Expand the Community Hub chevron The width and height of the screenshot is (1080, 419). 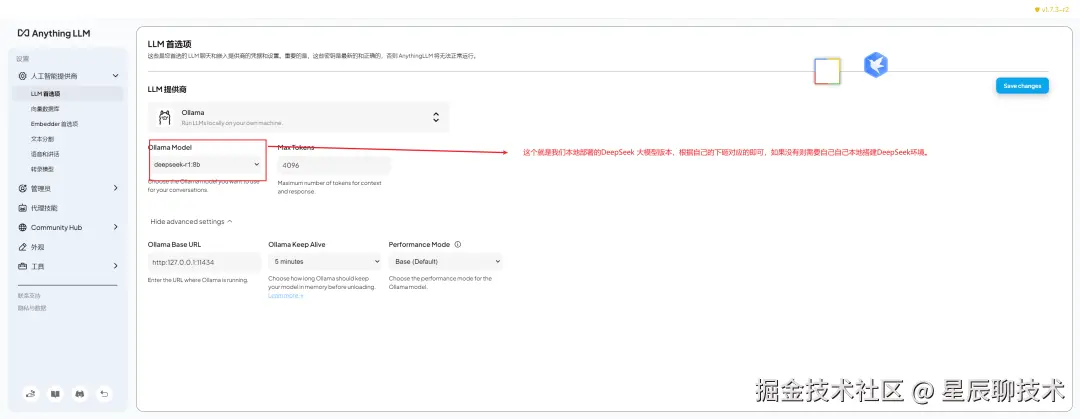coord(115,227)
